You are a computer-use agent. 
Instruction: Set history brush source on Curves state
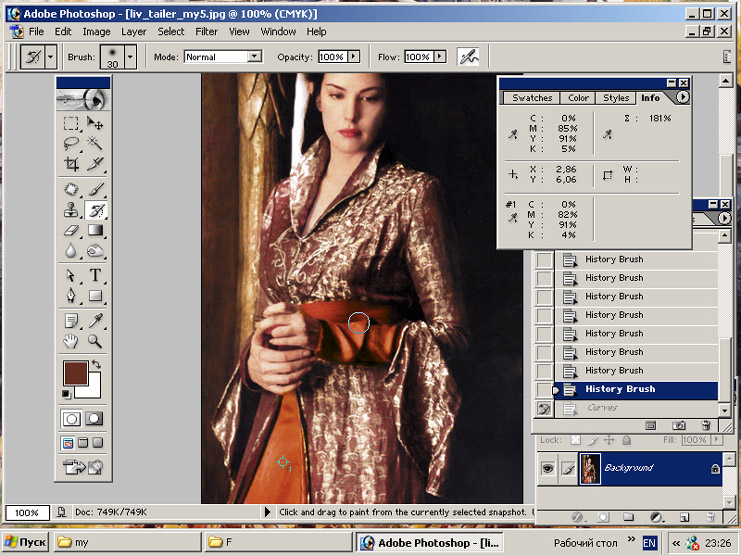544,408
